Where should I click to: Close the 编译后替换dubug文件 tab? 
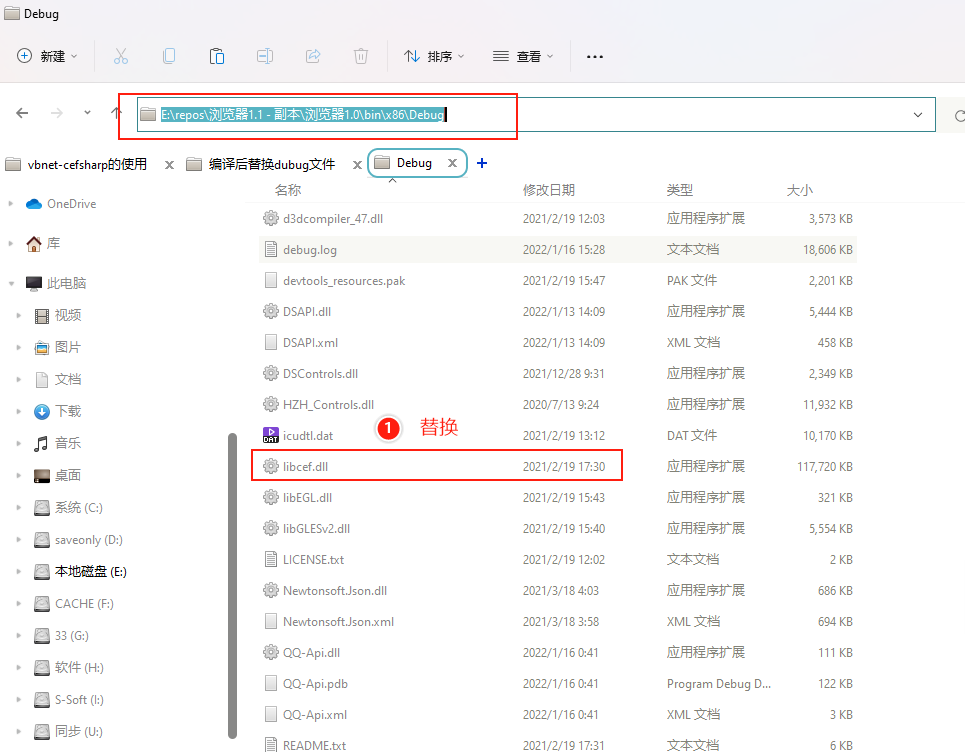(x=357, y=165)
